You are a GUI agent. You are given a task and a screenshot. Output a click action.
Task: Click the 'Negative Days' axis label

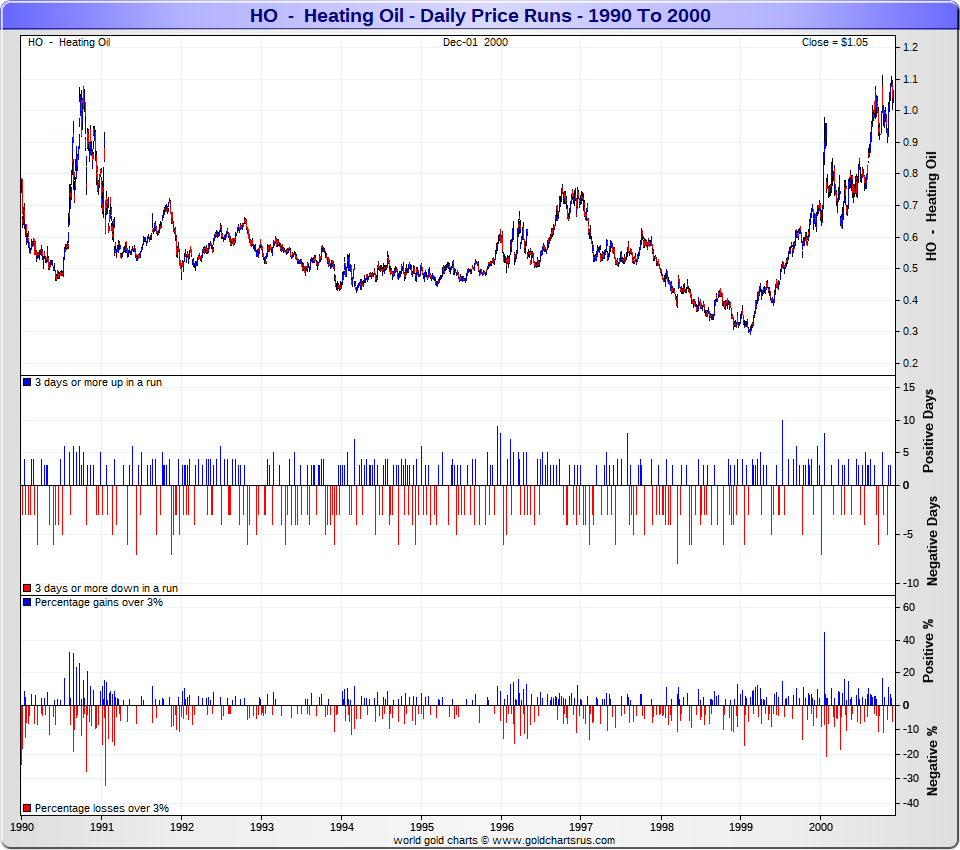point(931,540)
